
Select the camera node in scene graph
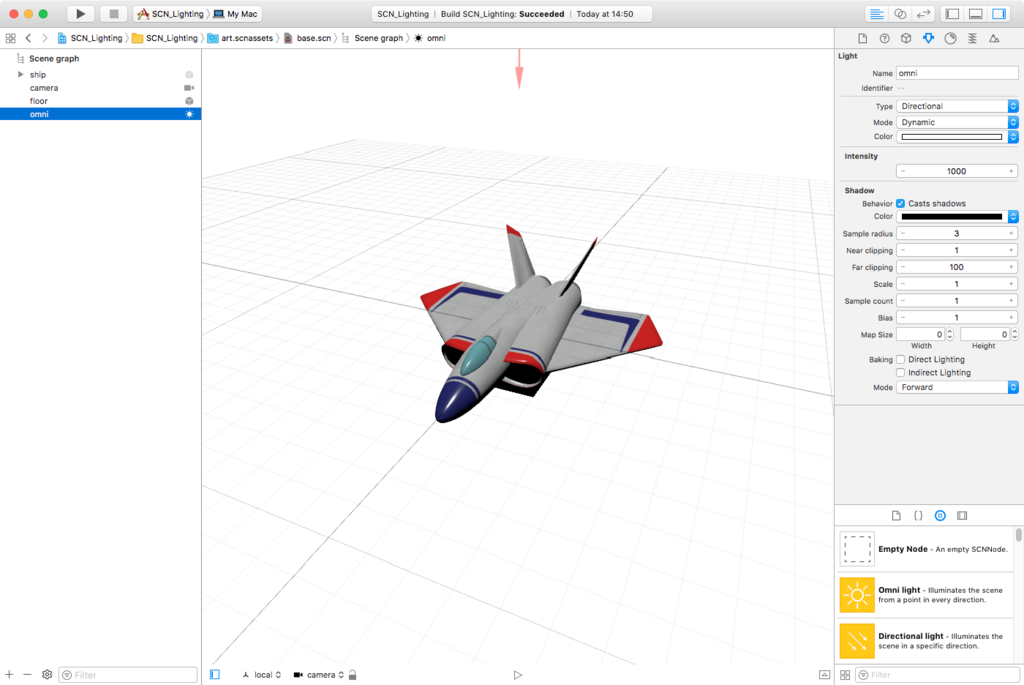(x=100, y=88)
